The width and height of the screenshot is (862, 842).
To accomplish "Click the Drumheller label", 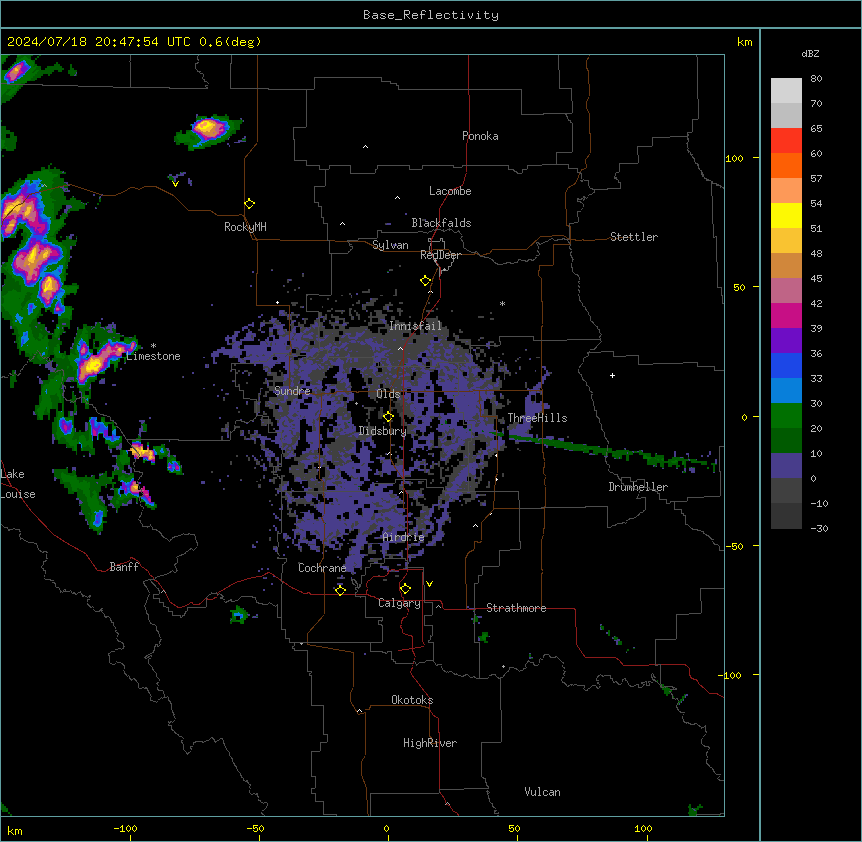I will click(638, 487).
